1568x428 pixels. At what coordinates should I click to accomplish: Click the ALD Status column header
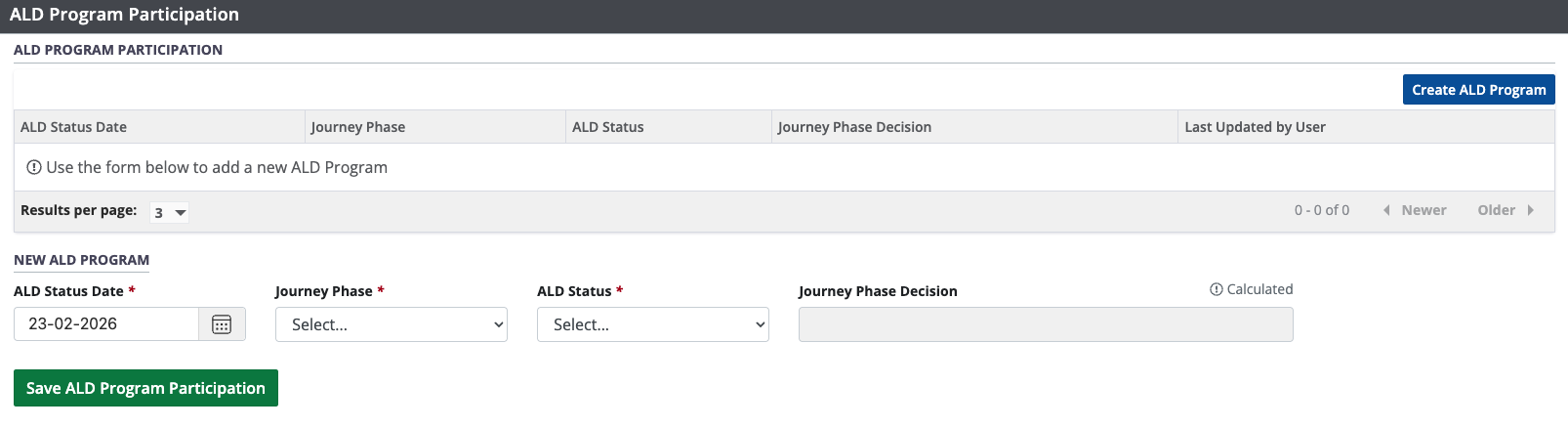[608, 127]
